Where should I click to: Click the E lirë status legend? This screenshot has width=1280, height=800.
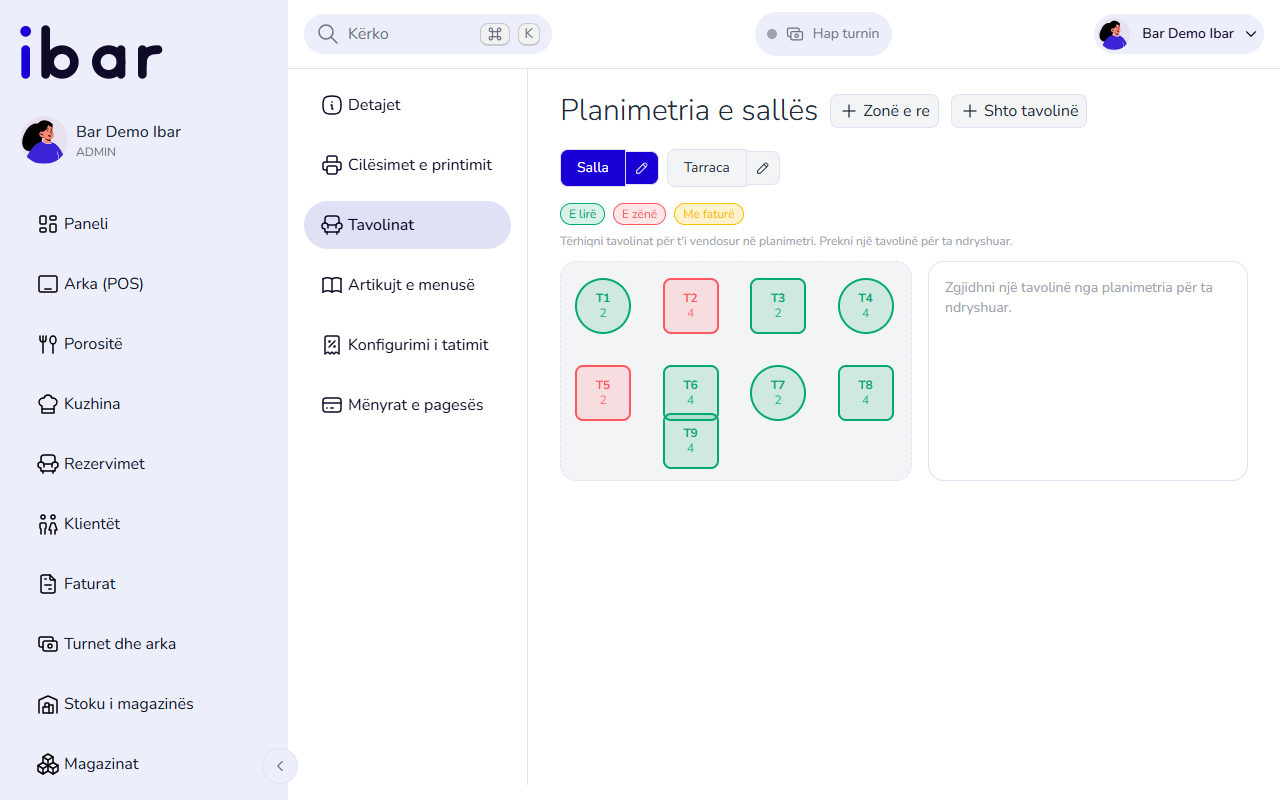(582, 214)
